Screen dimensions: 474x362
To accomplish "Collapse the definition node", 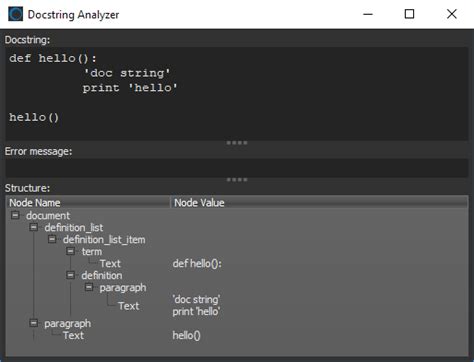I will pos(70,275).
